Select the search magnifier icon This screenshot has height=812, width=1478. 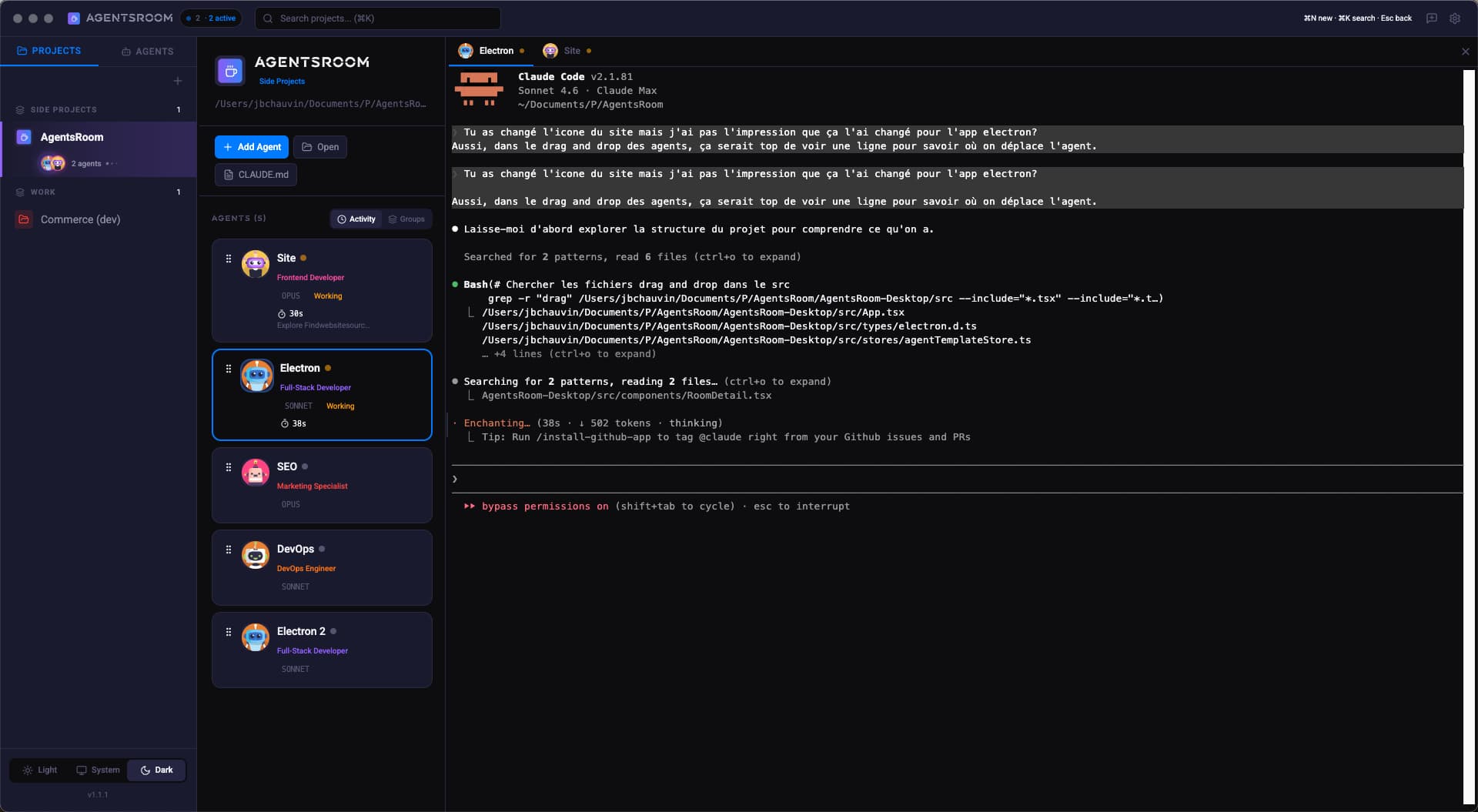click(267, 18)
